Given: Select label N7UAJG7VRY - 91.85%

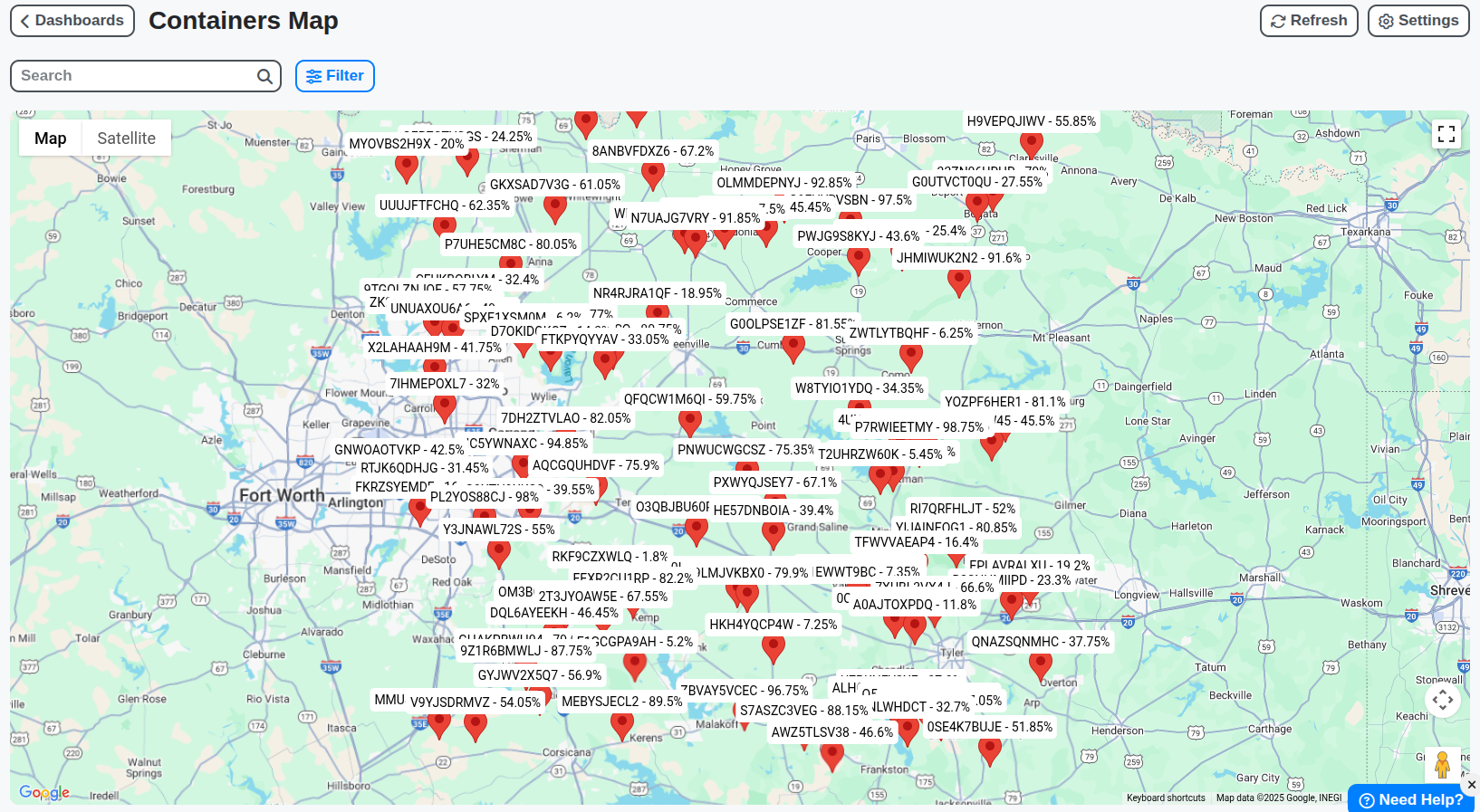Looking at the screenshot, I should [696, 218].
